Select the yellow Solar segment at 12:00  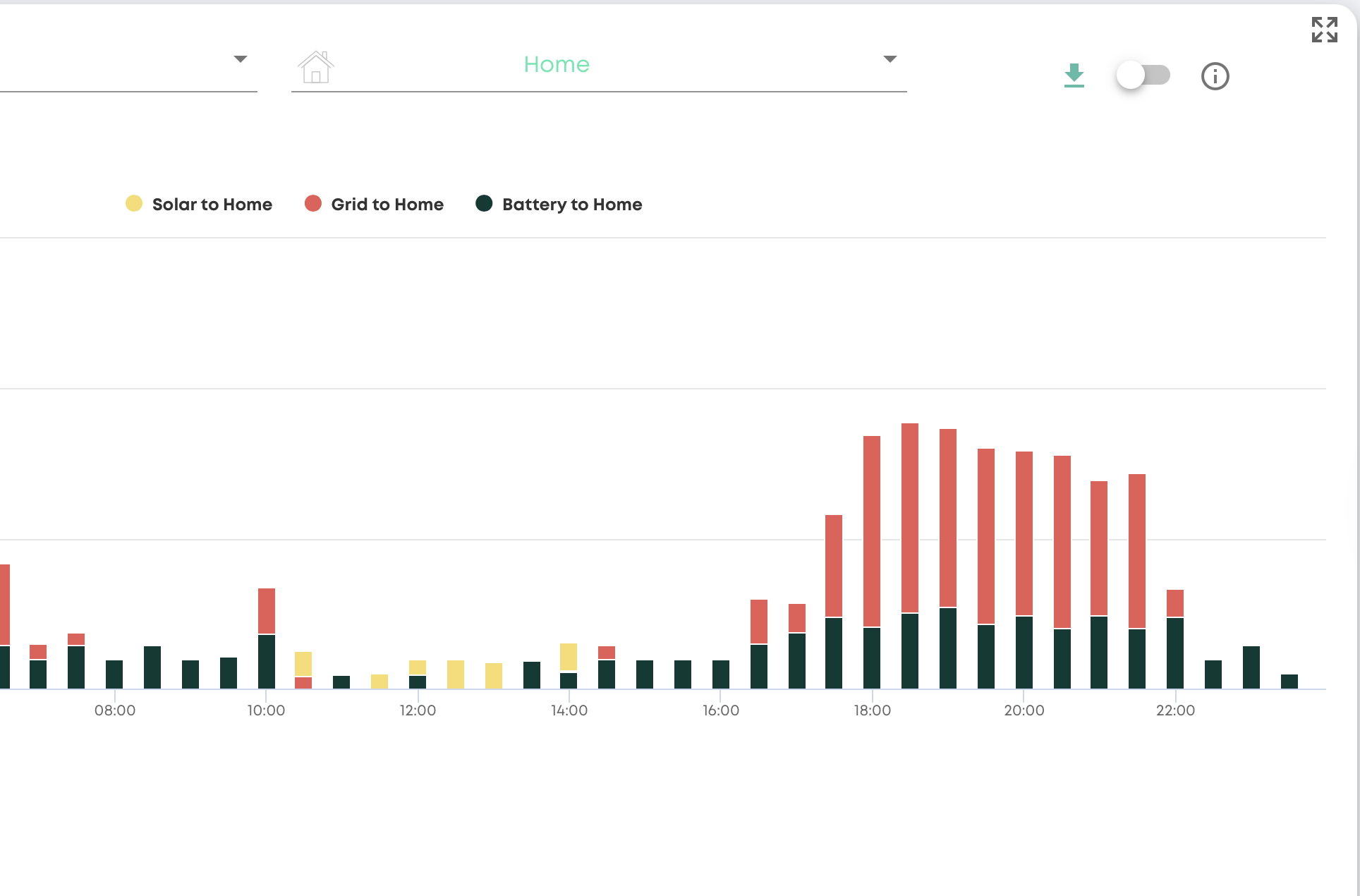tap(418, 667)
